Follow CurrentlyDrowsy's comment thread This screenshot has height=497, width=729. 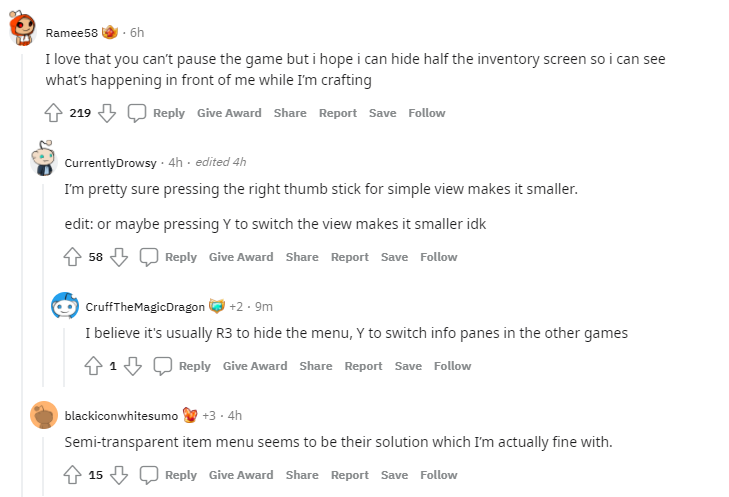pos(438,257)
